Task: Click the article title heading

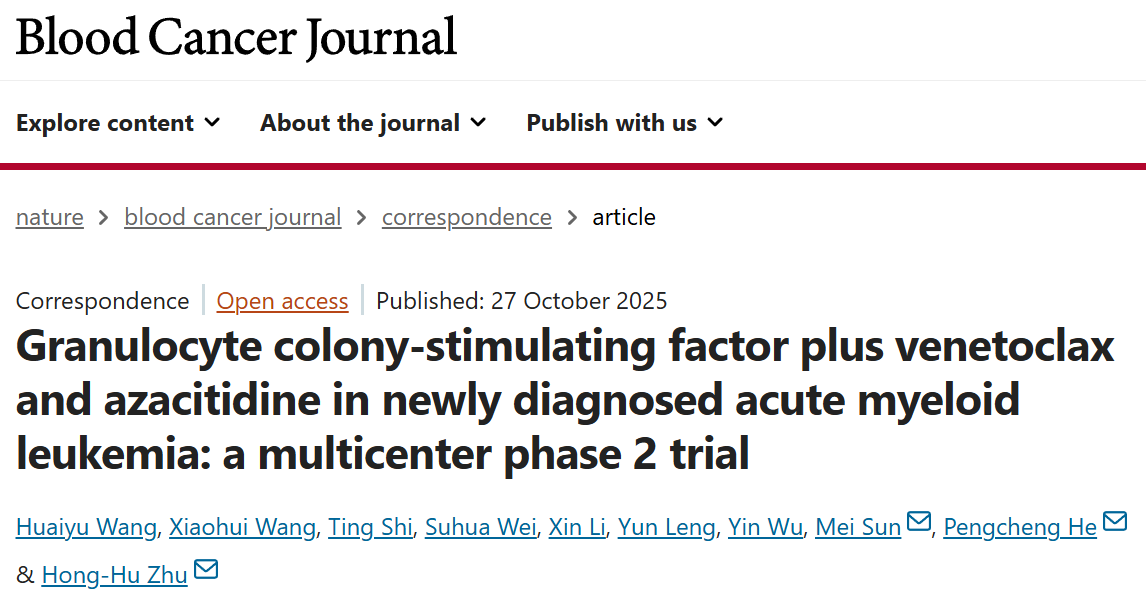Action: (565, 400)
